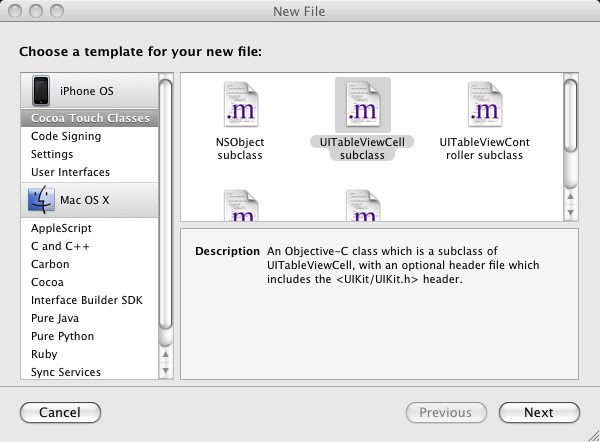Click the Previous button
Image resolution: width=600 pixels, height=442 pixels.
coord(446,413)
